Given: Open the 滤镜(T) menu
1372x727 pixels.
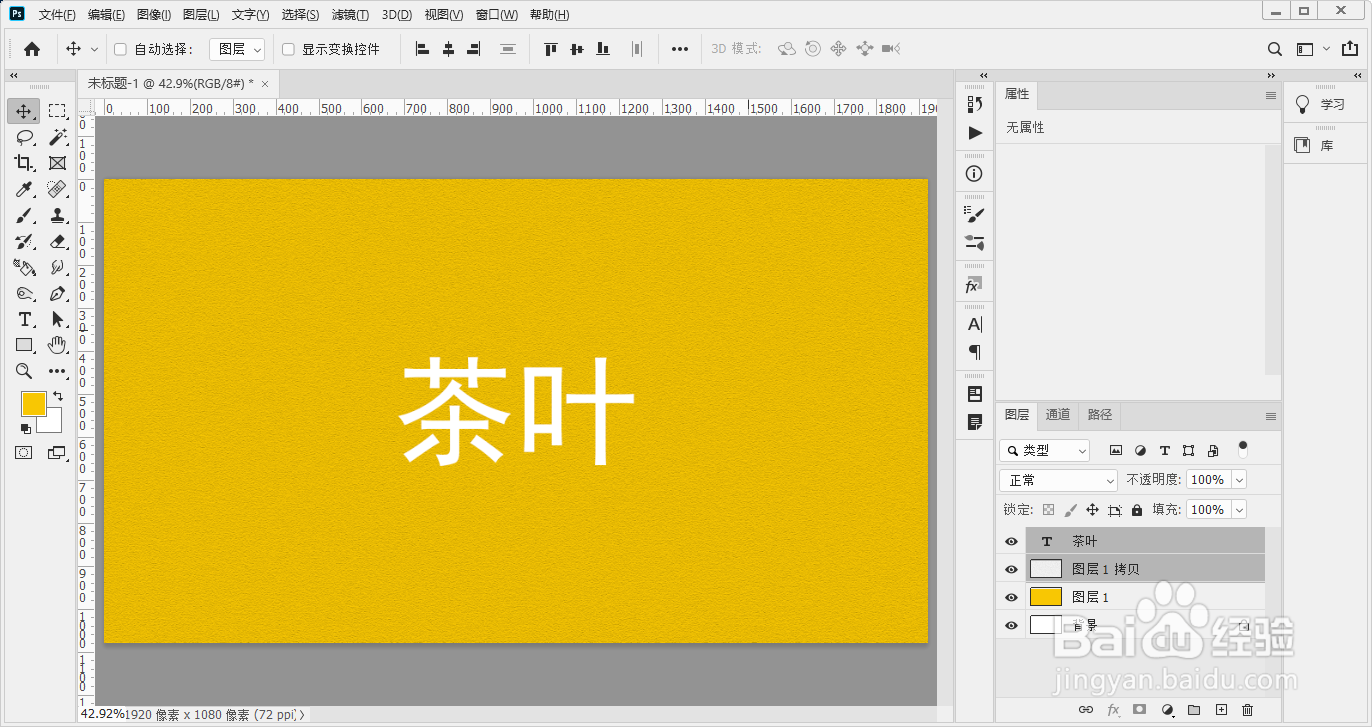Looking at the screenshot, I should point(350,15).
